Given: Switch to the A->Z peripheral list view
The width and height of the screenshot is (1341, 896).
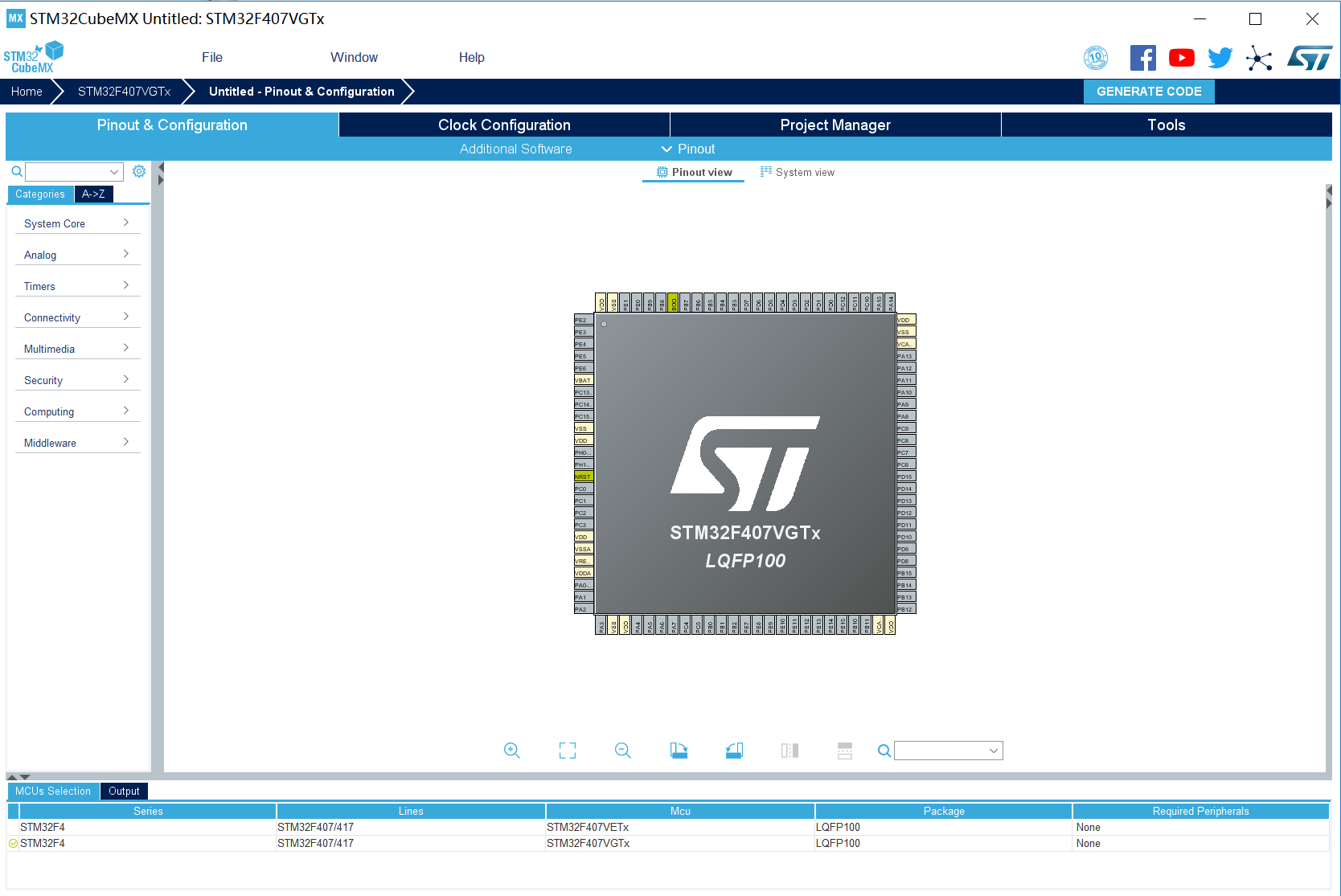Looking at the screenshot, I should click(94, 194).
